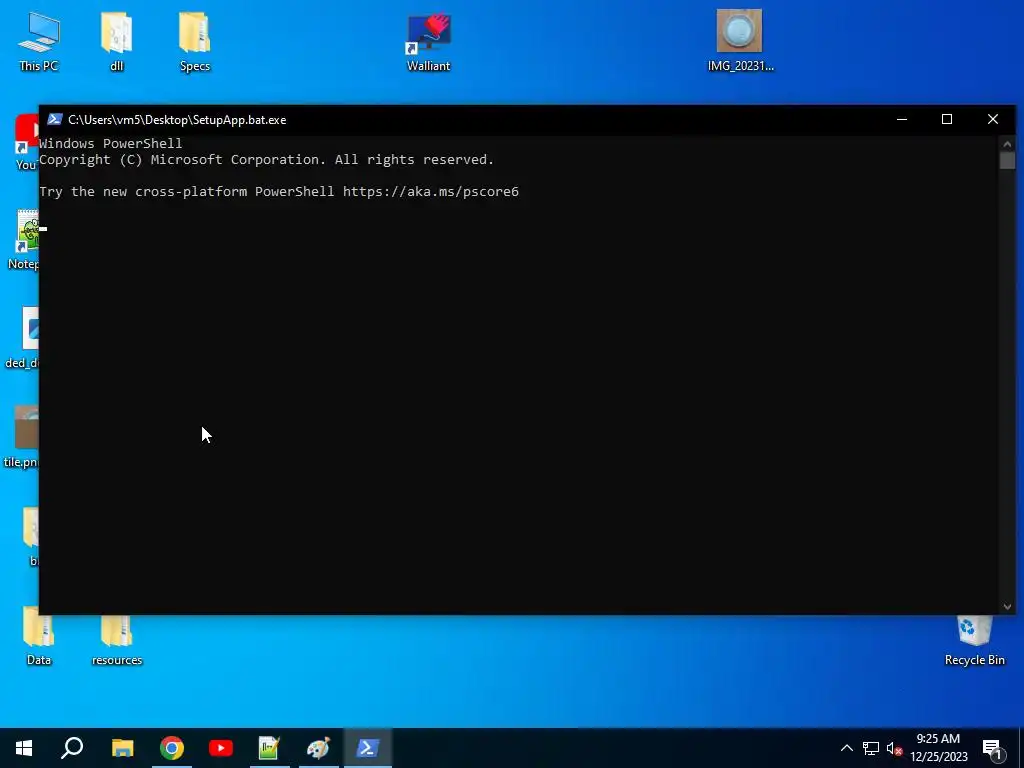
Task: Open taskbar Search
Action: (72, 748)
